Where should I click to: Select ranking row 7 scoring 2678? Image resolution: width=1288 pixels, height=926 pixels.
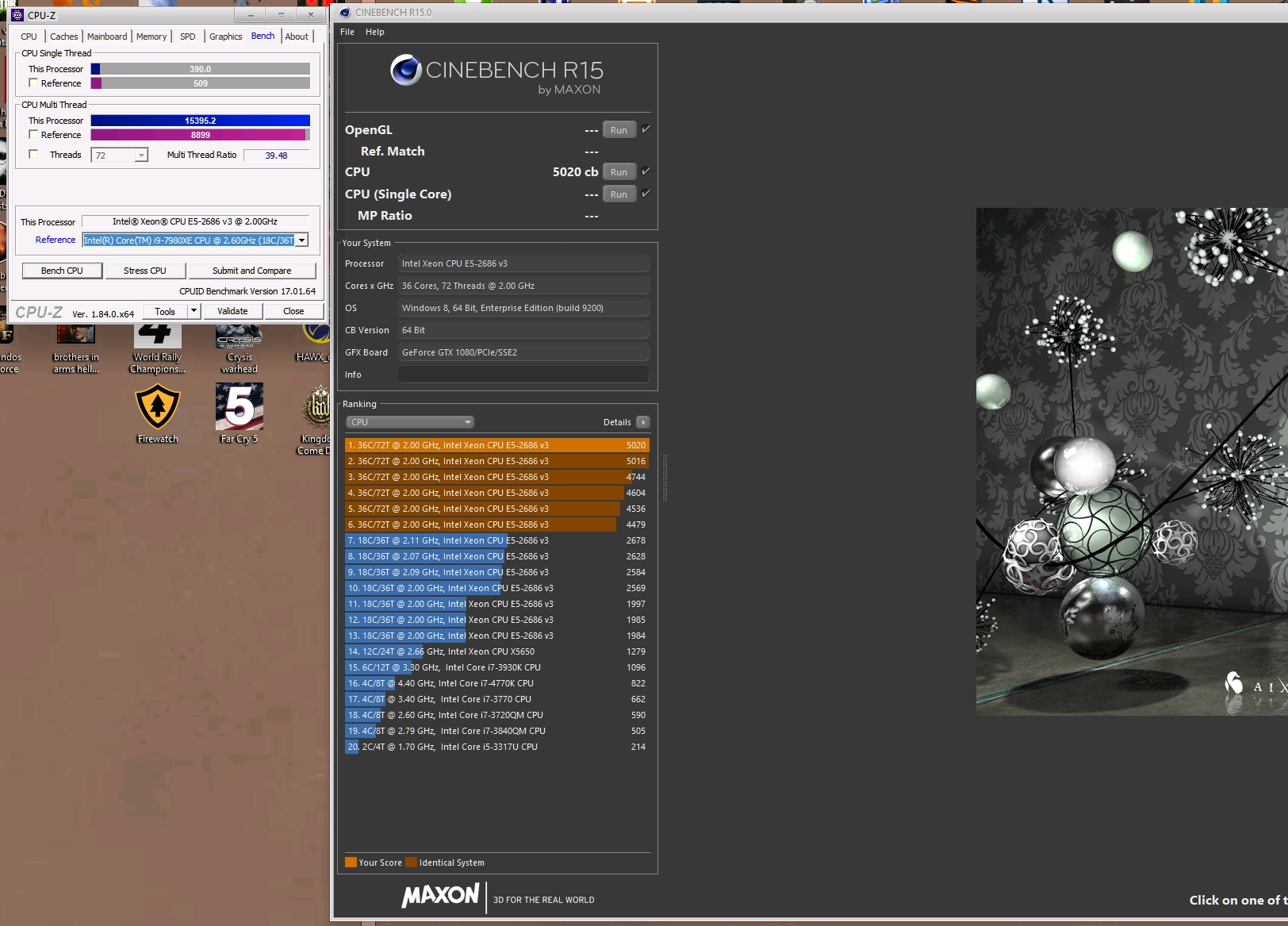pyautogui.click(x=497, y=540)
